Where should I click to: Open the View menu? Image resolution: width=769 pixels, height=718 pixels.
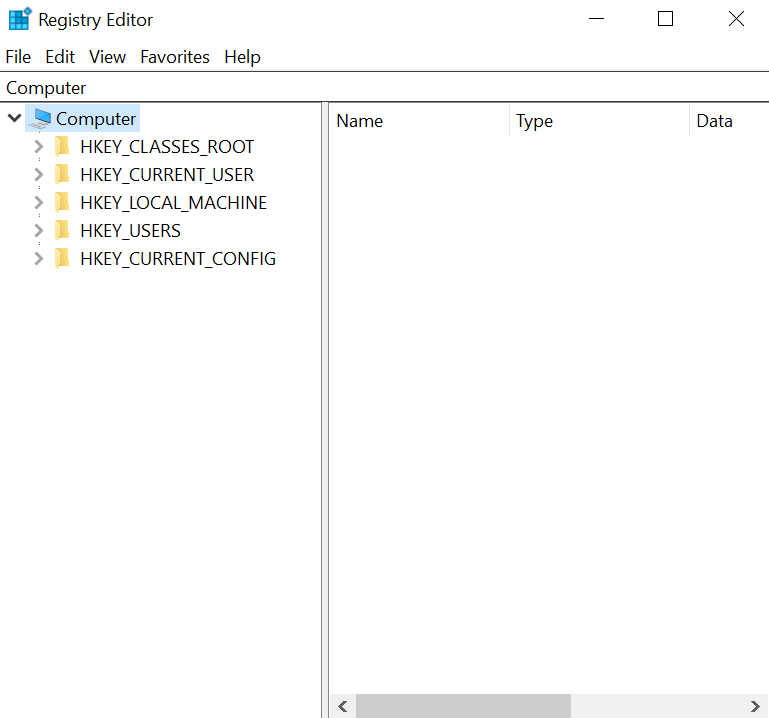tap(107, 57)
